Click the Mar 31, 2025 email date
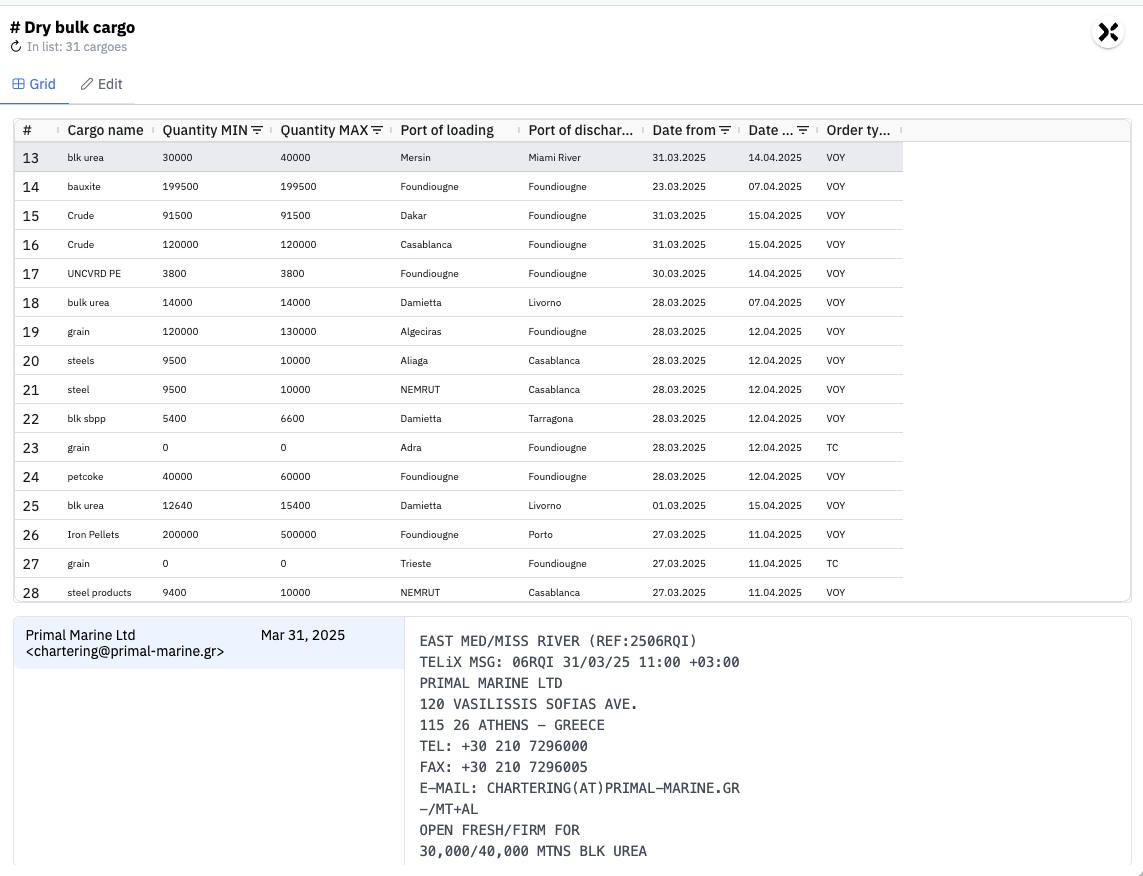Screen dimensions: 1143x876 click(303, 635)
